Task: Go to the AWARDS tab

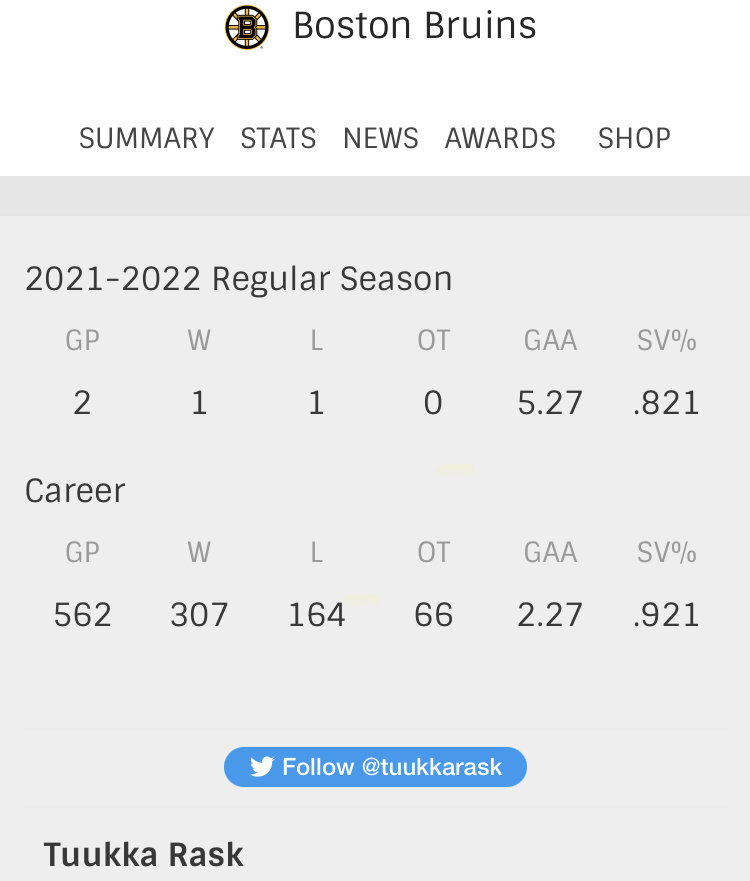Action: pos(500,138)
